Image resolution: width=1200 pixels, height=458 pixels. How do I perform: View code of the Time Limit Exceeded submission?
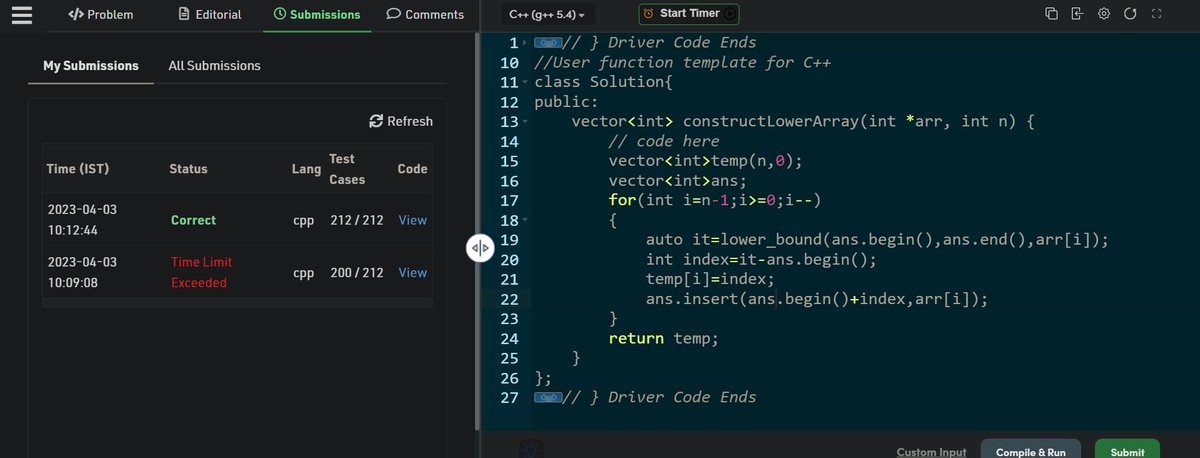tap(412, 272)
